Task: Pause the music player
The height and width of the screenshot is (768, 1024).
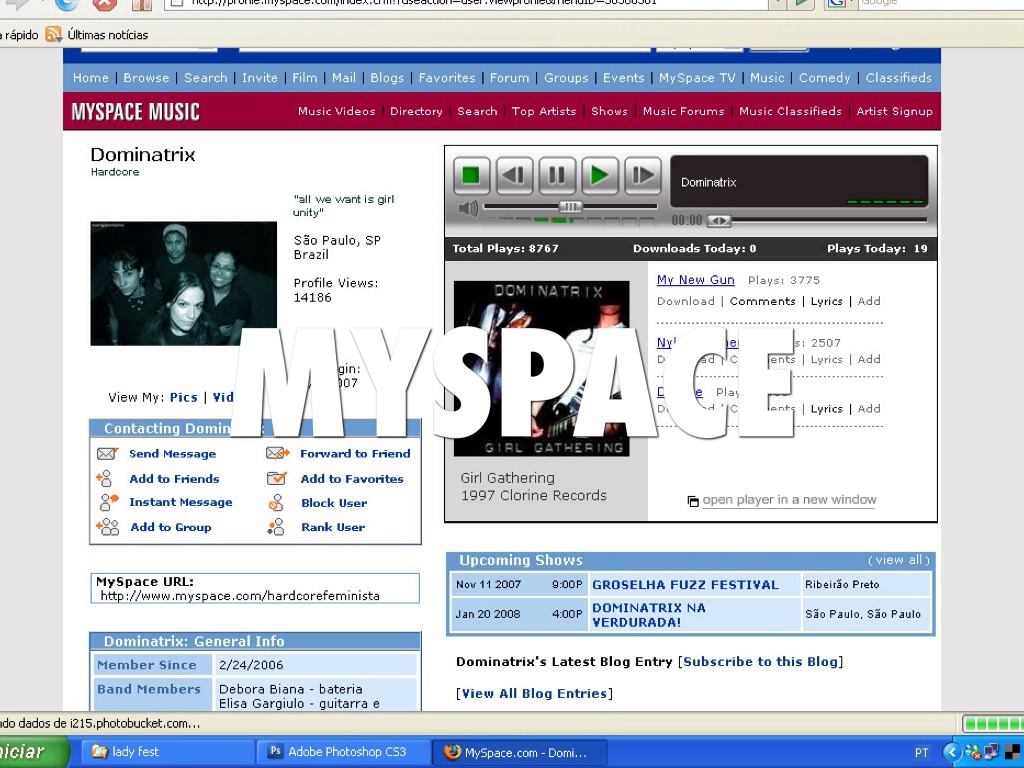Action: click(557, 176)
